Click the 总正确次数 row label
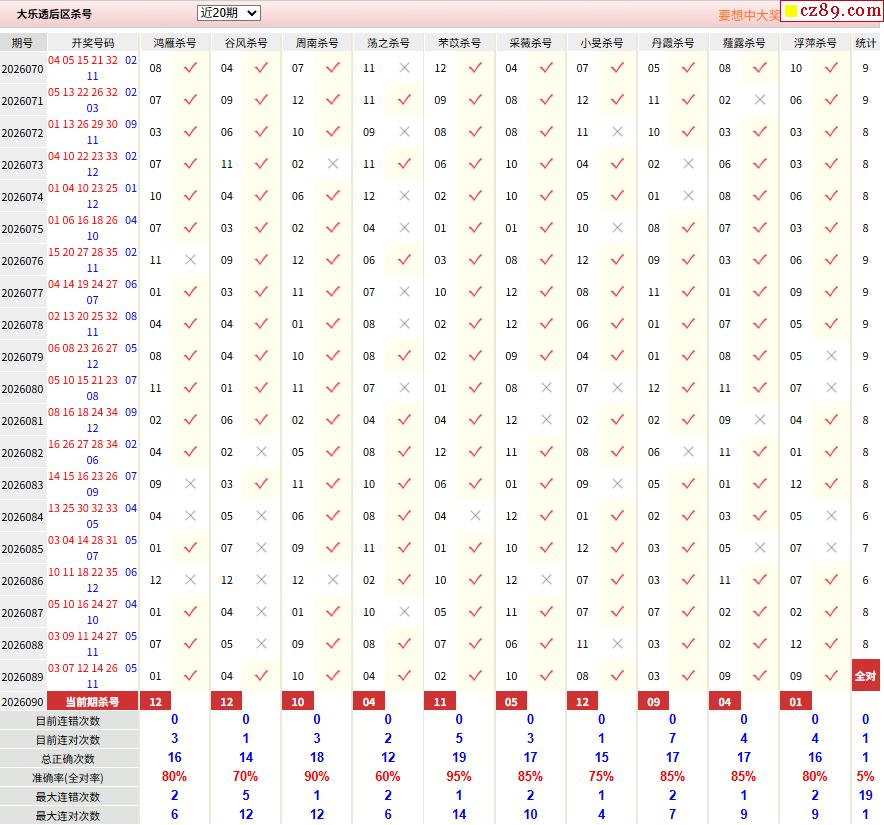Screen dimensions: 884x825 pyautogui.click(x=68, y=759)
